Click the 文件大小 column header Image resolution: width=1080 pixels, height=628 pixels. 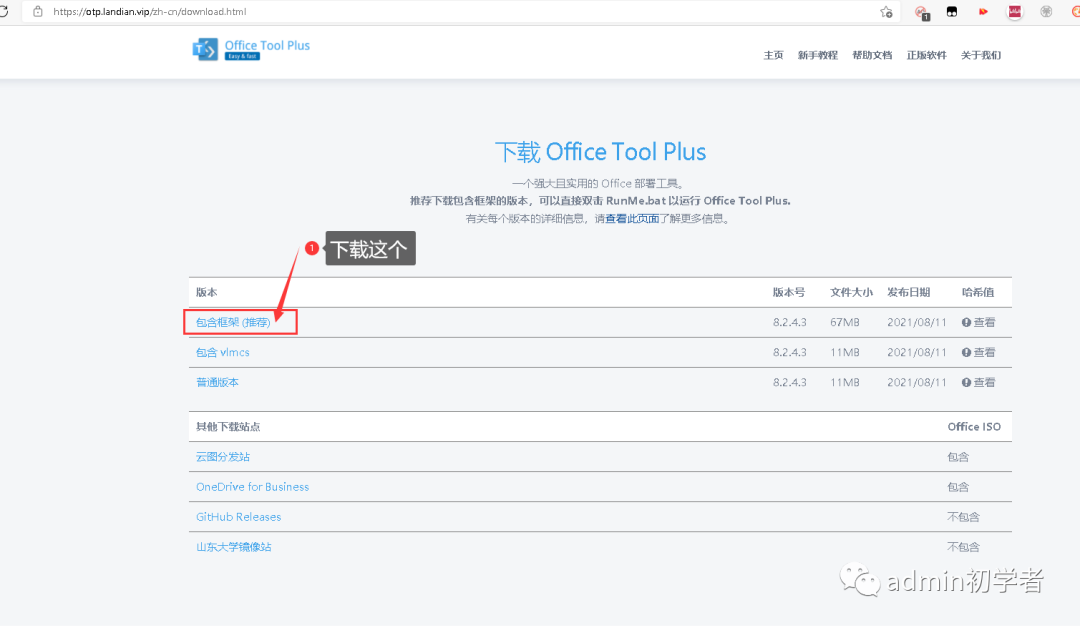pyautogui.click(x=851, y=292)
